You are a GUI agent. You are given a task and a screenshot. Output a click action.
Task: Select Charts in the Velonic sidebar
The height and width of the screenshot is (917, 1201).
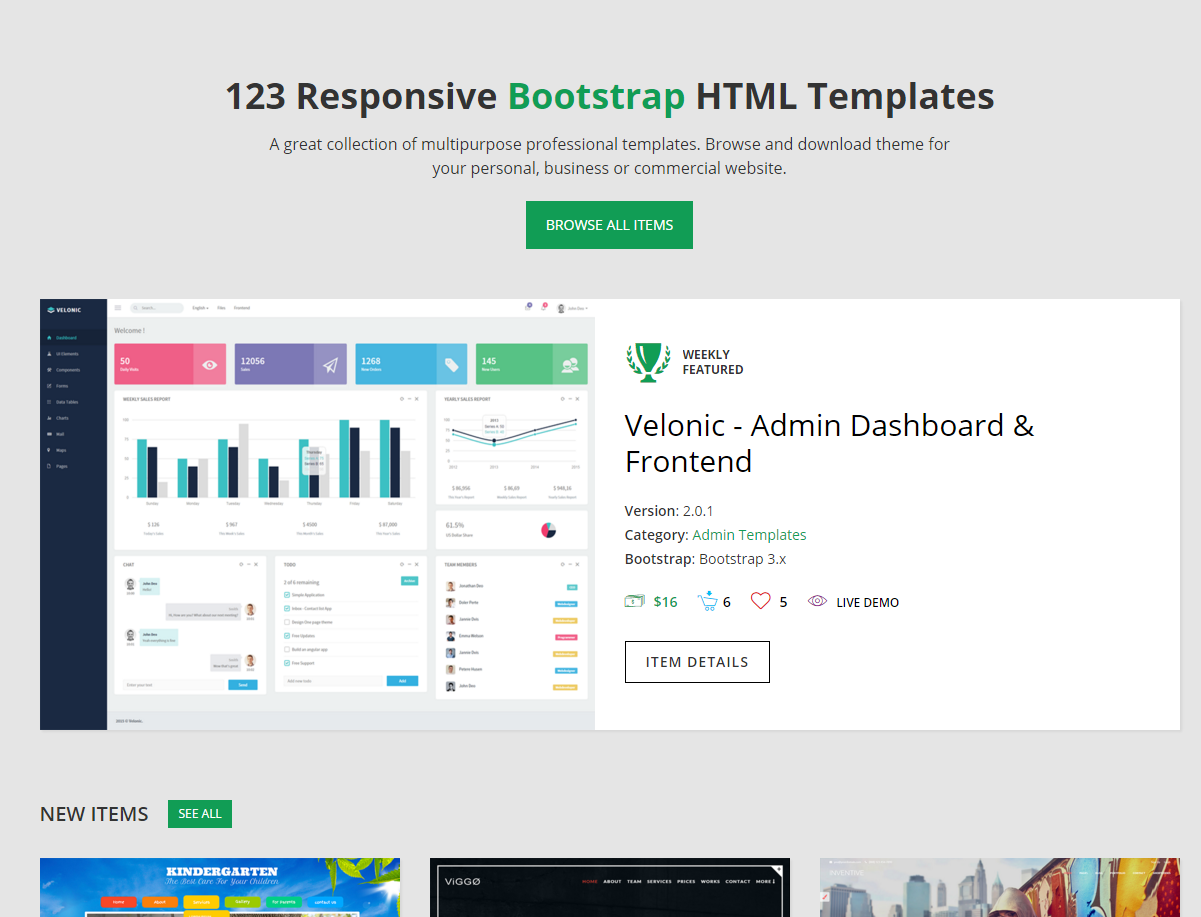pos(62,418)
